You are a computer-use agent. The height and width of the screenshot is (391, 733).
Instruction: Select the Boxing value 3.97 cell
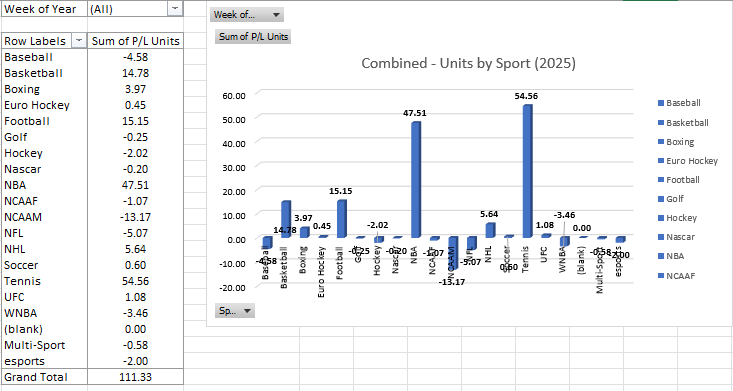point(136,89)
